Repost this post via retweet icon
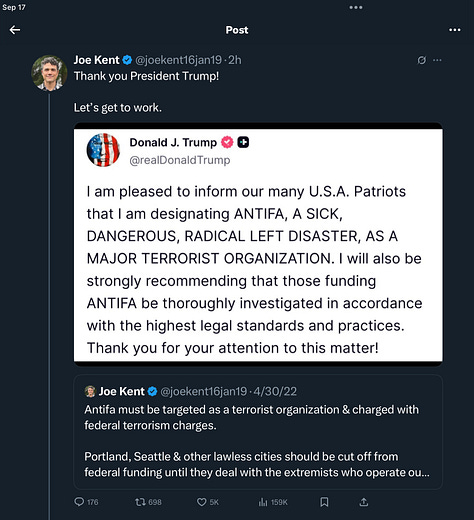 [140, 502]
